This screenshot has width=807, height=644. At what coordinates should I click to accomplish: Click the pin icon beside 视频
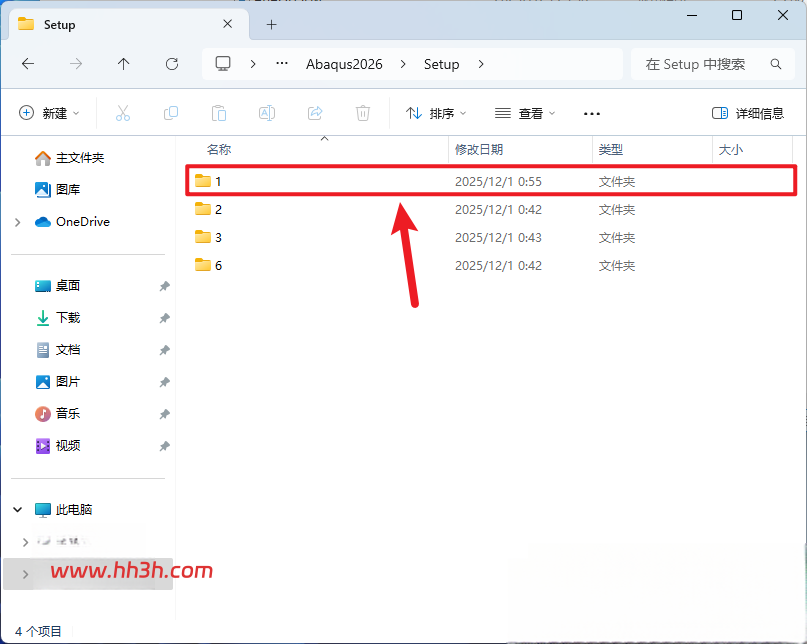(x=164, y=446)
